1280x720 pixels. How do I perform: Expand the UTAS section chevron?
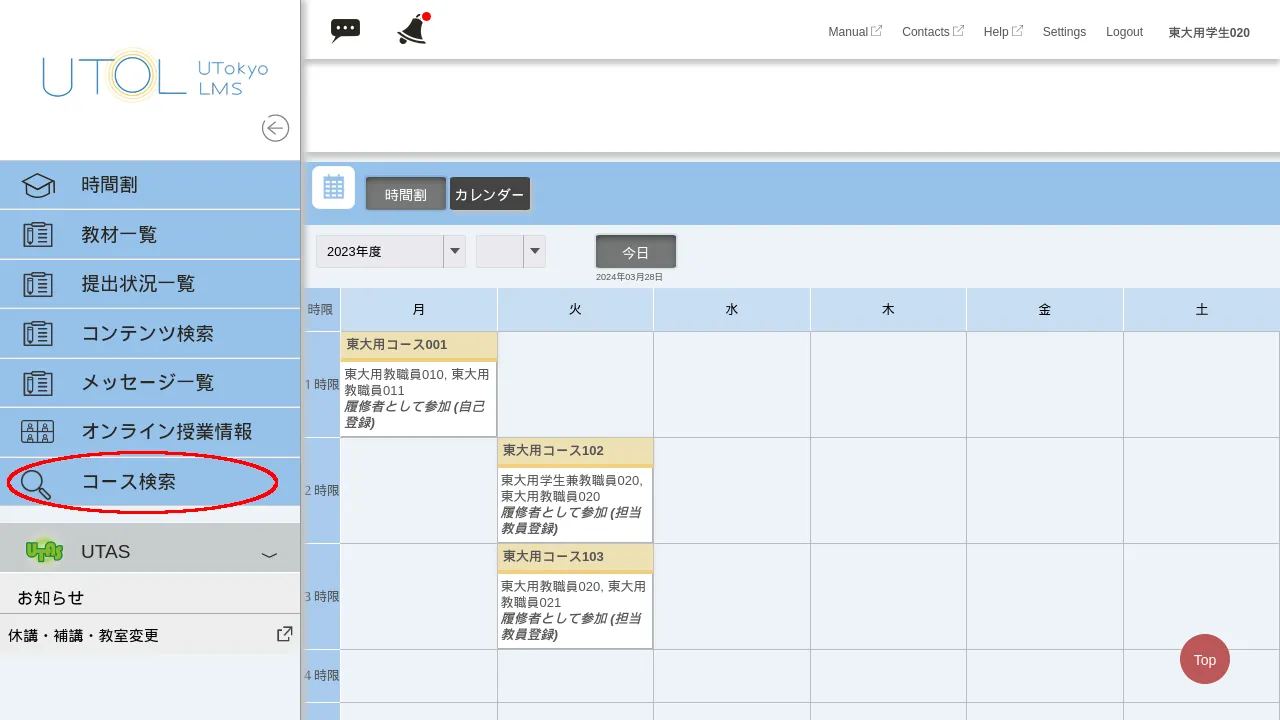(x=268, y=554)
